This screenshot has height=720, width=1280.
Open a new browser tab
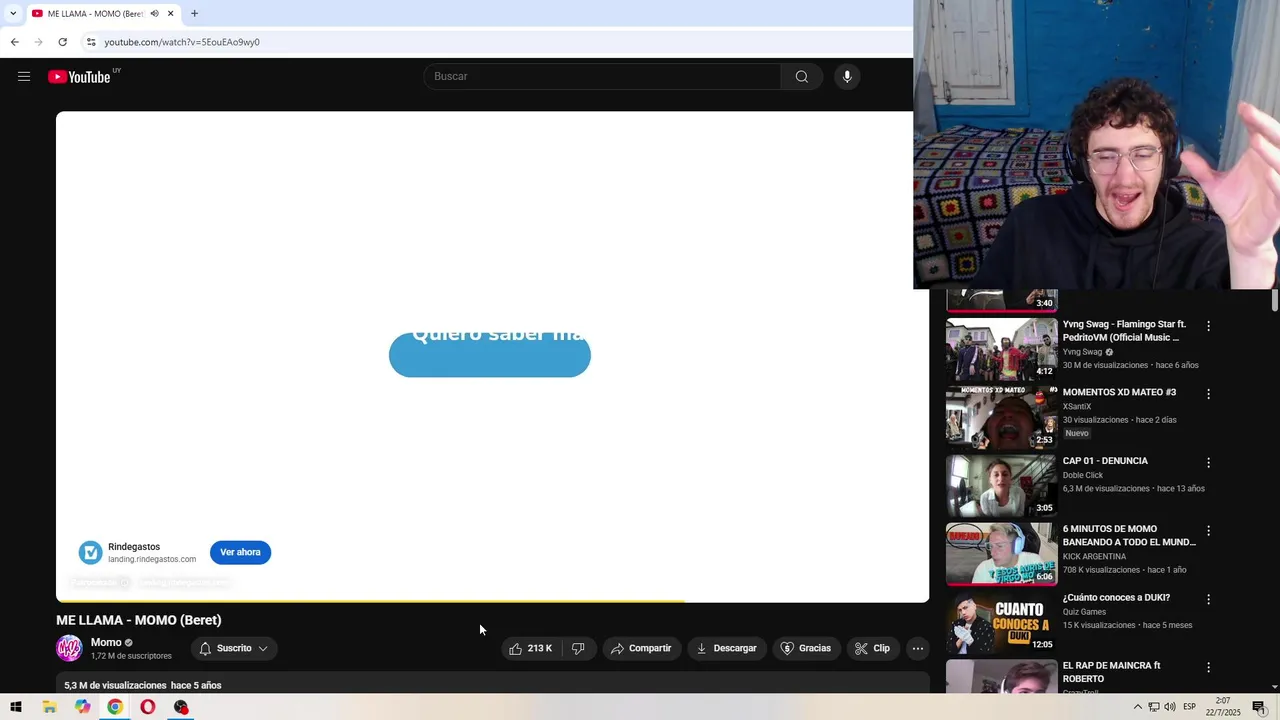194,14
